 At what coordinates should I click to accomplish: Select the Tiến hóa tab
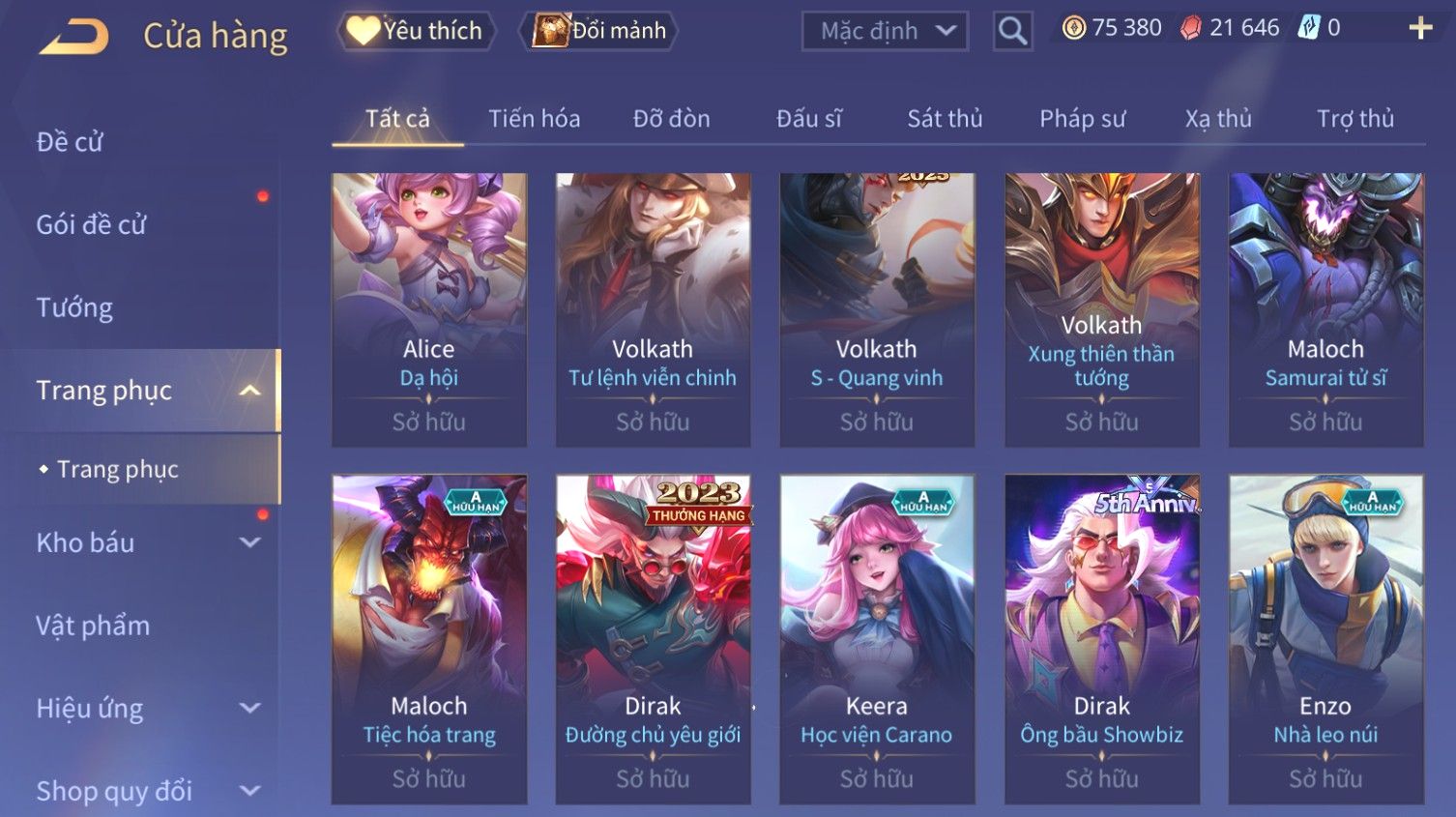[534, 119]
